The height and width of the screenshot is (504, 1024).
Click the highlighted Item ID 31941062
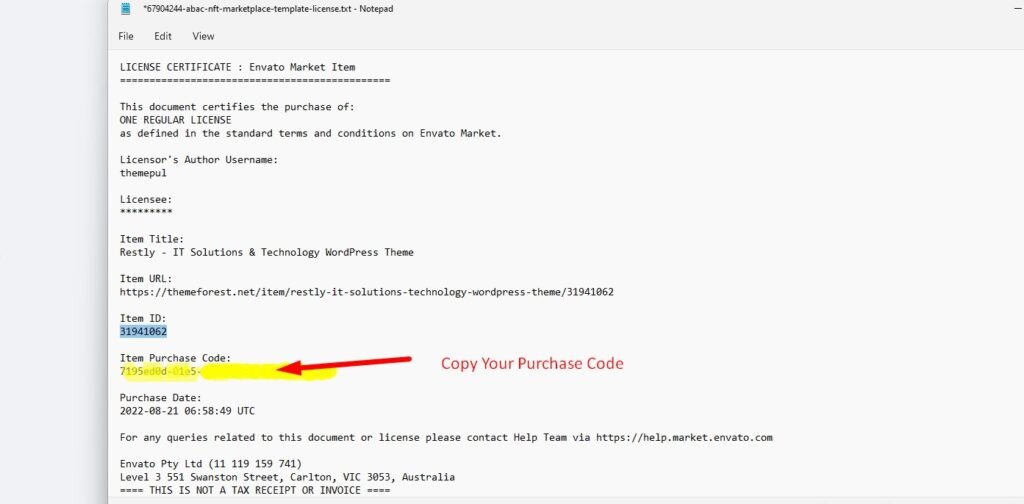click(143, 331)
